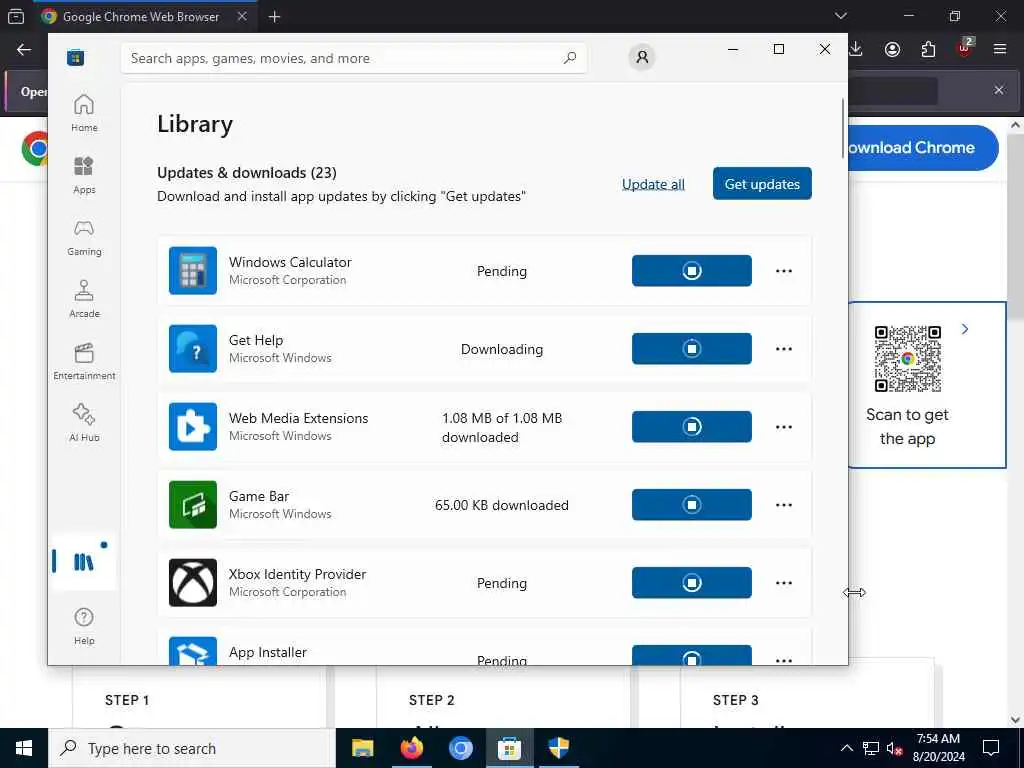The height and width of the screenshot is (768, 1024).
Task: Click the Windows Calculator name text
Action: [290, 262]
